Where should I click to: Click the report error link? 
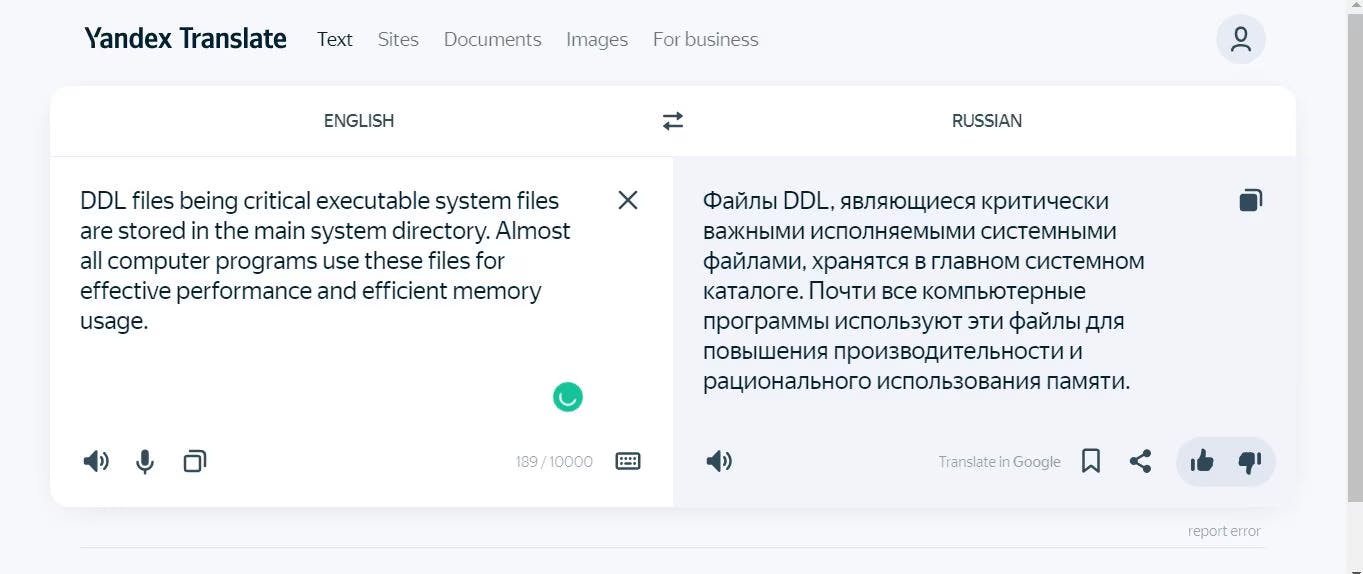1224,531
